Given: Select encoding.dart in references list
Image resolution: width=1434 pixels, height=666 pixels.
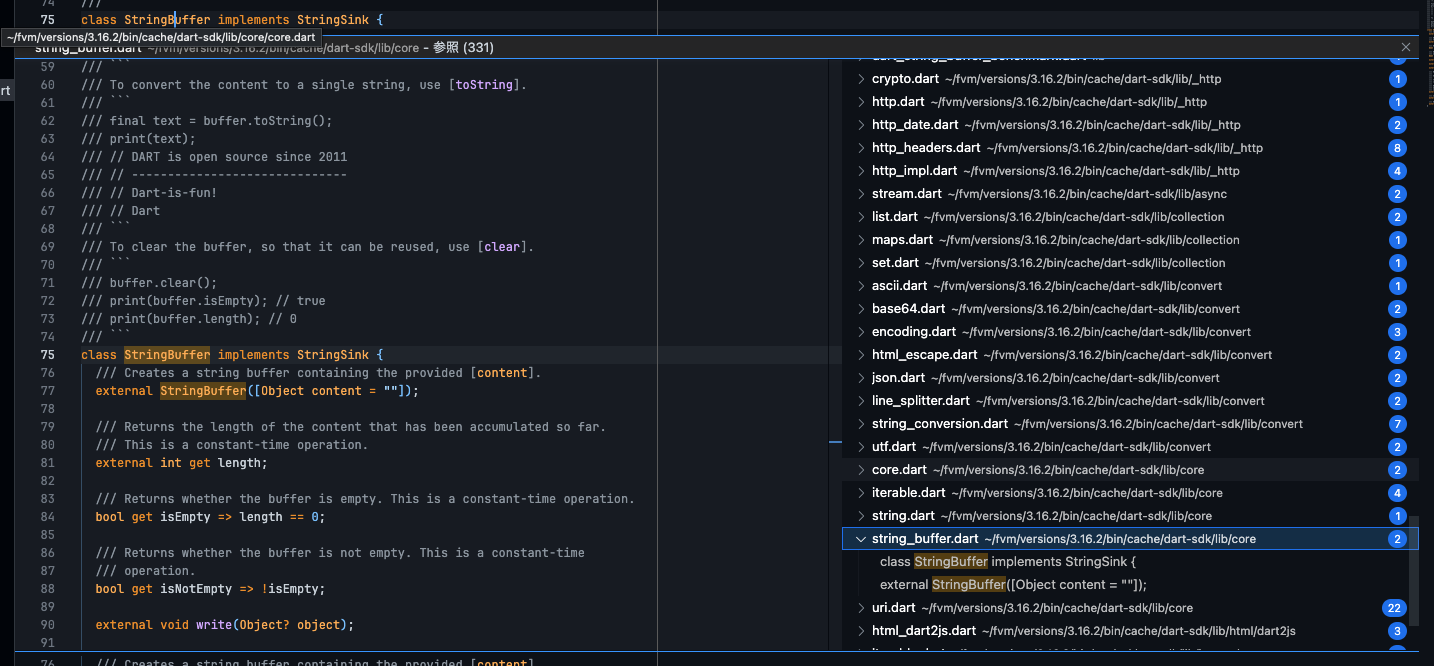Looking at the screenshot, I should pos(1130,332).
